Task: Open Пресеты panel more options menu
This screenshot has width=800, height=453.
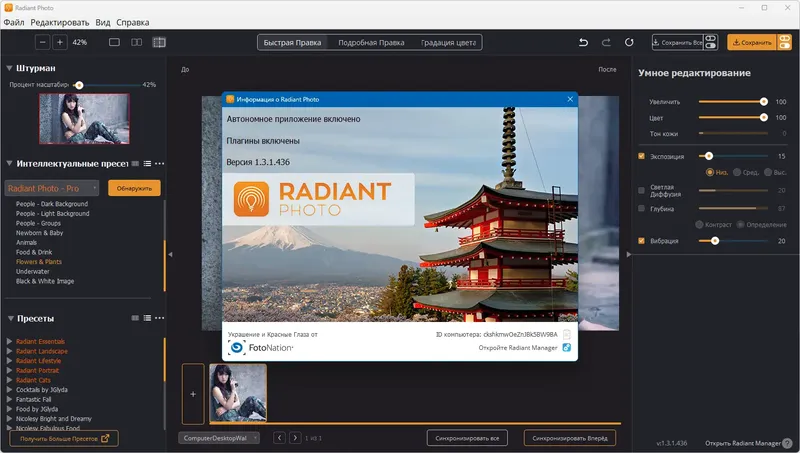Action: (160, 318)
